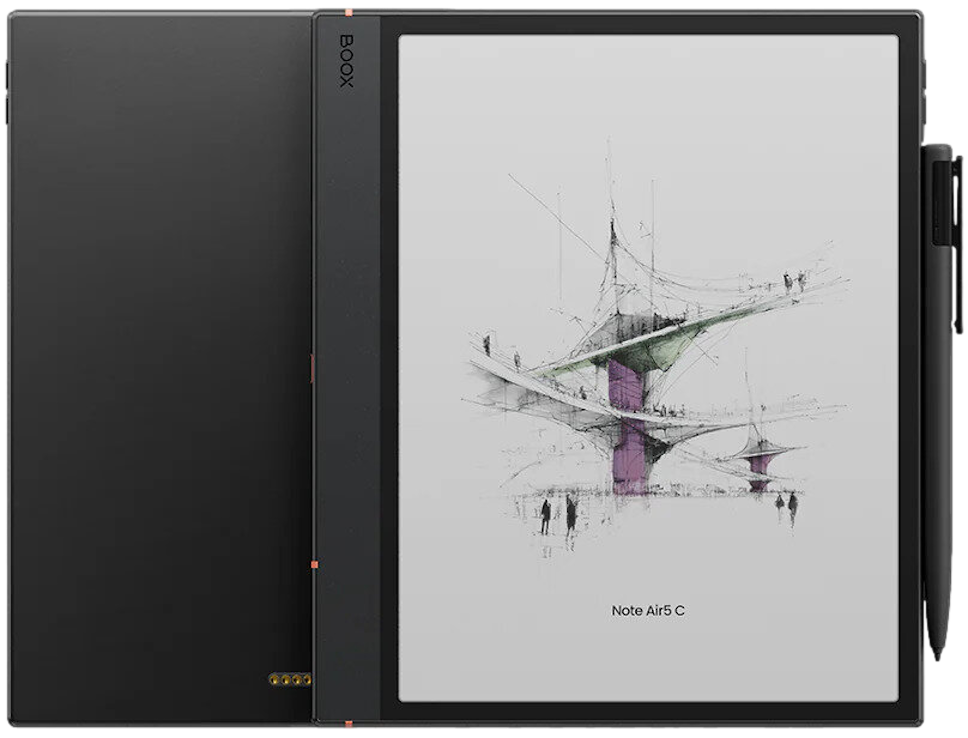This screenshot has width=968, height=738.
Task: Click the orange accent mark at spine top
Action: (x=347, y=13)
